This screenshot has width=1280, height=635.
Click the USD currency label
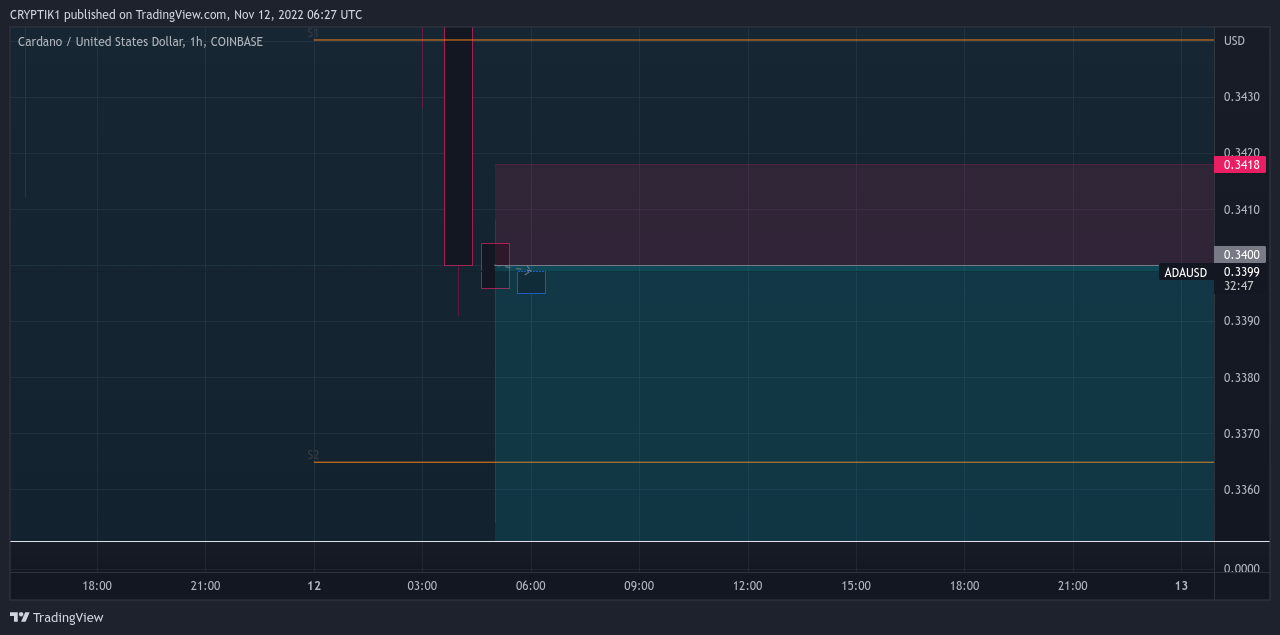pyautogui.click(x=1235, y=41)
